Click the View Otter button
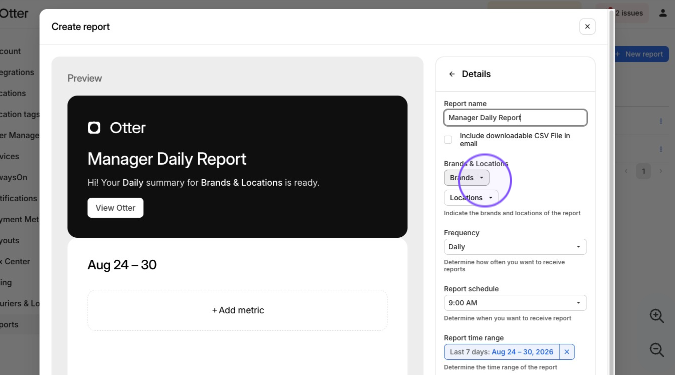Viewport: 675px width, 375px height. click(115, 208)
